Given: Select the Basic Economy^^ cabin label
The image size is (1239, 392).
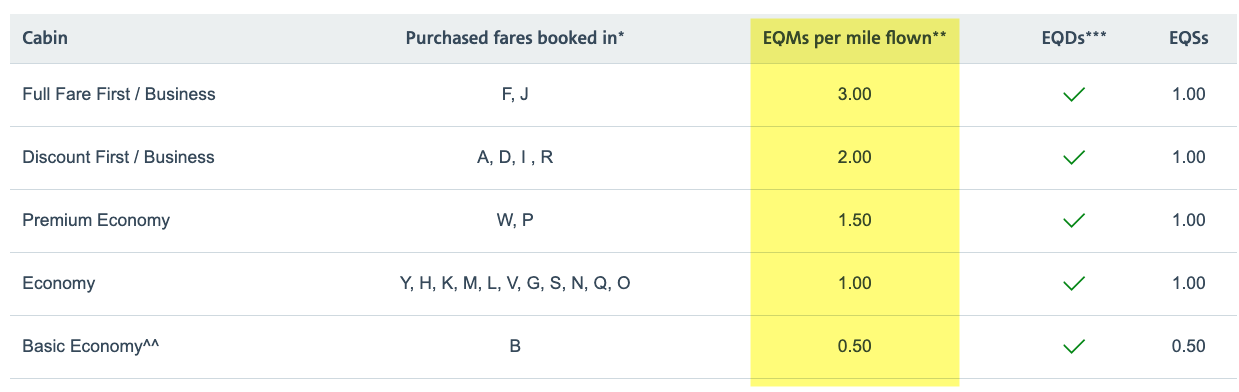Looking at the screenshot, I should point(91,346).
